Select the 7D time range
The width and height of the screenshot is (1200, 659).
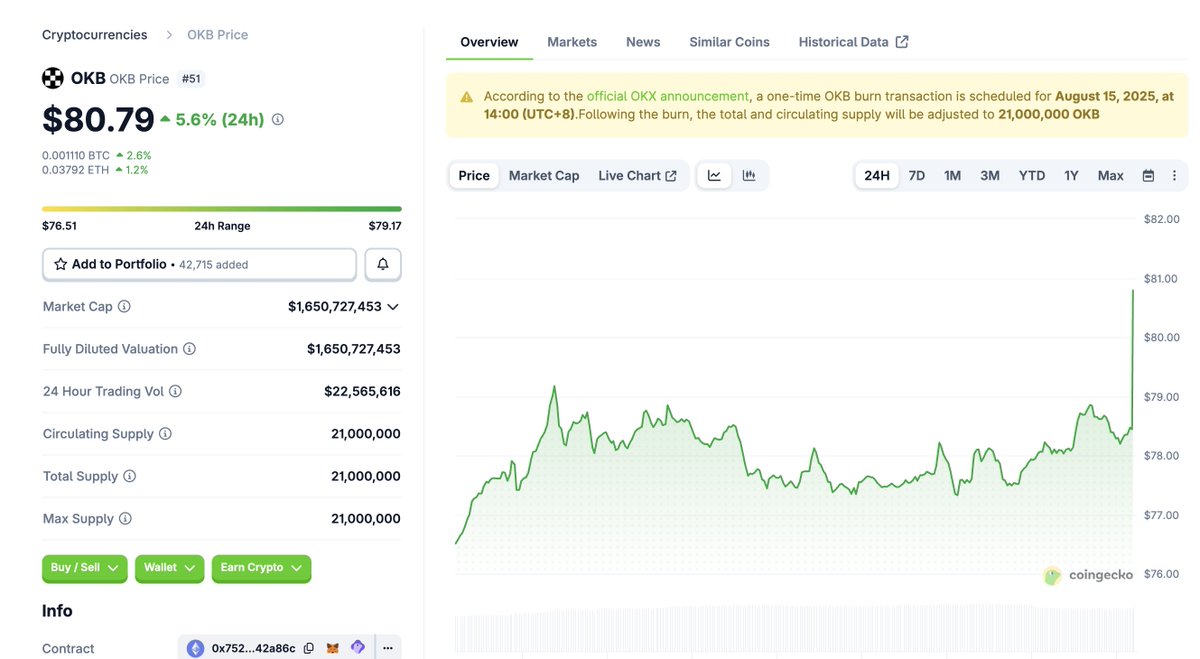pos(916,175)
